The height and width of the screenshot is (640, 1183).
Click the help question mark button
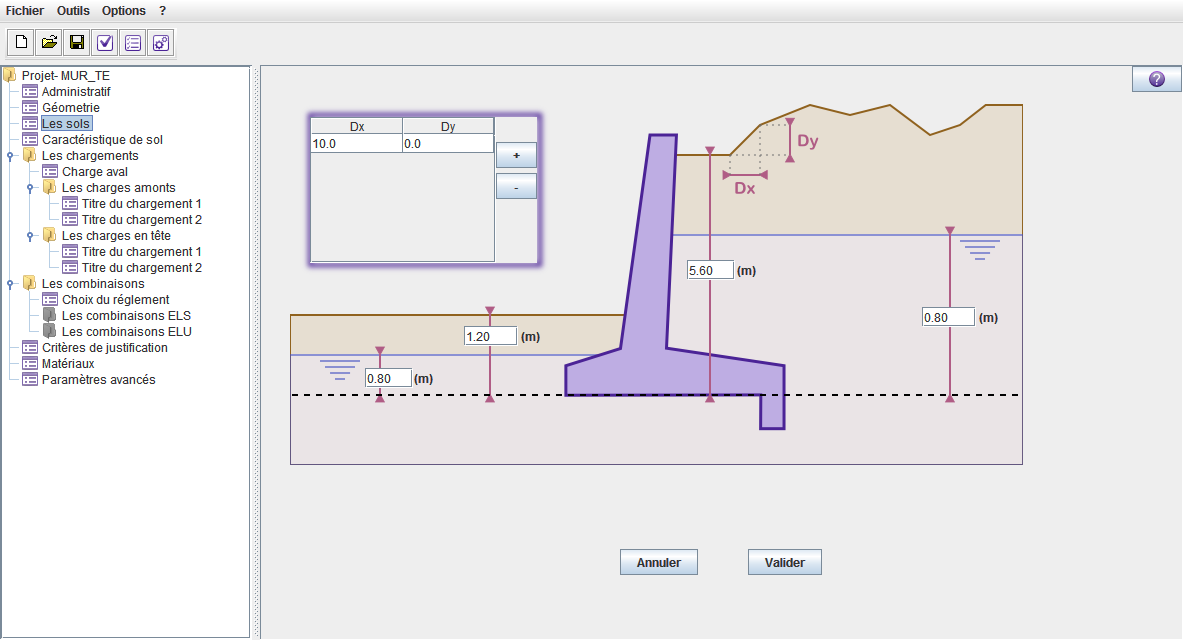pyautogui.click(x=1157, y=79)
